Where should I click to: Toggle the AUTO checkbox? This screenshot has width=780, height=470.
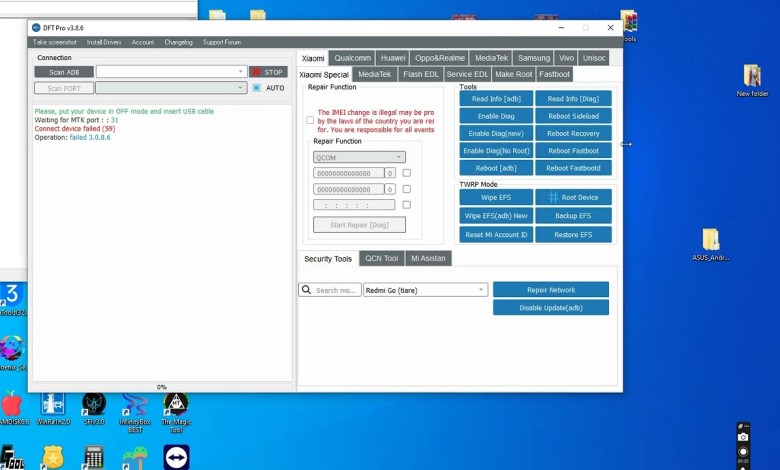tap(256, 88)
